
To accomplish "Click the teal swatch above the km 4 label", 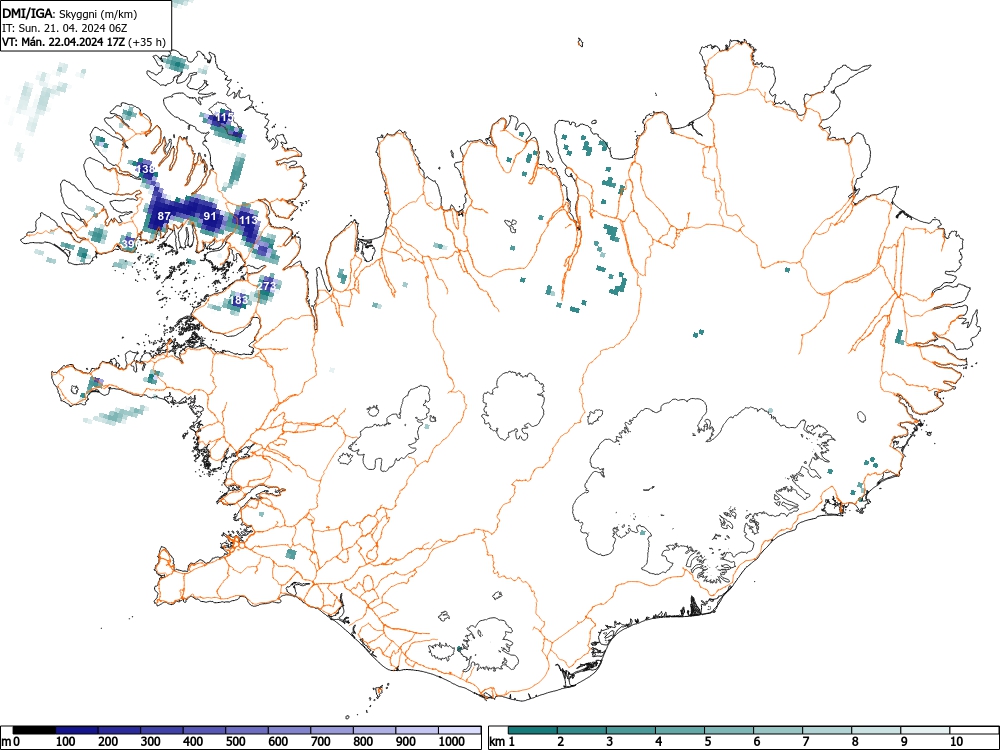I will pos(680,730).
